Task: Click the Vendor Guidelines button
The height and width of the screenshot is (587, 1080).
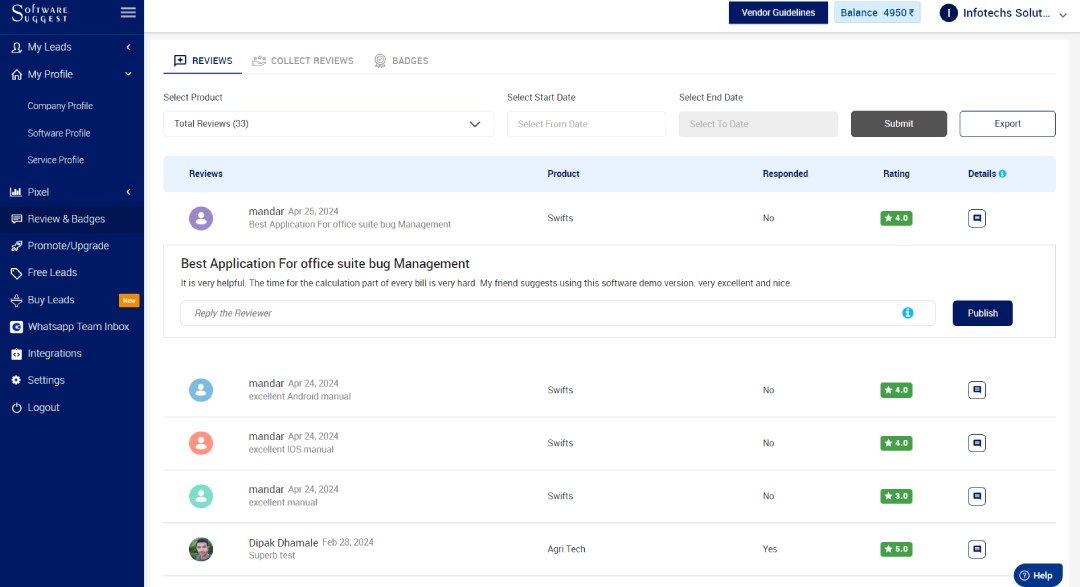Action: pyautogui.click(x=778, y=13)
